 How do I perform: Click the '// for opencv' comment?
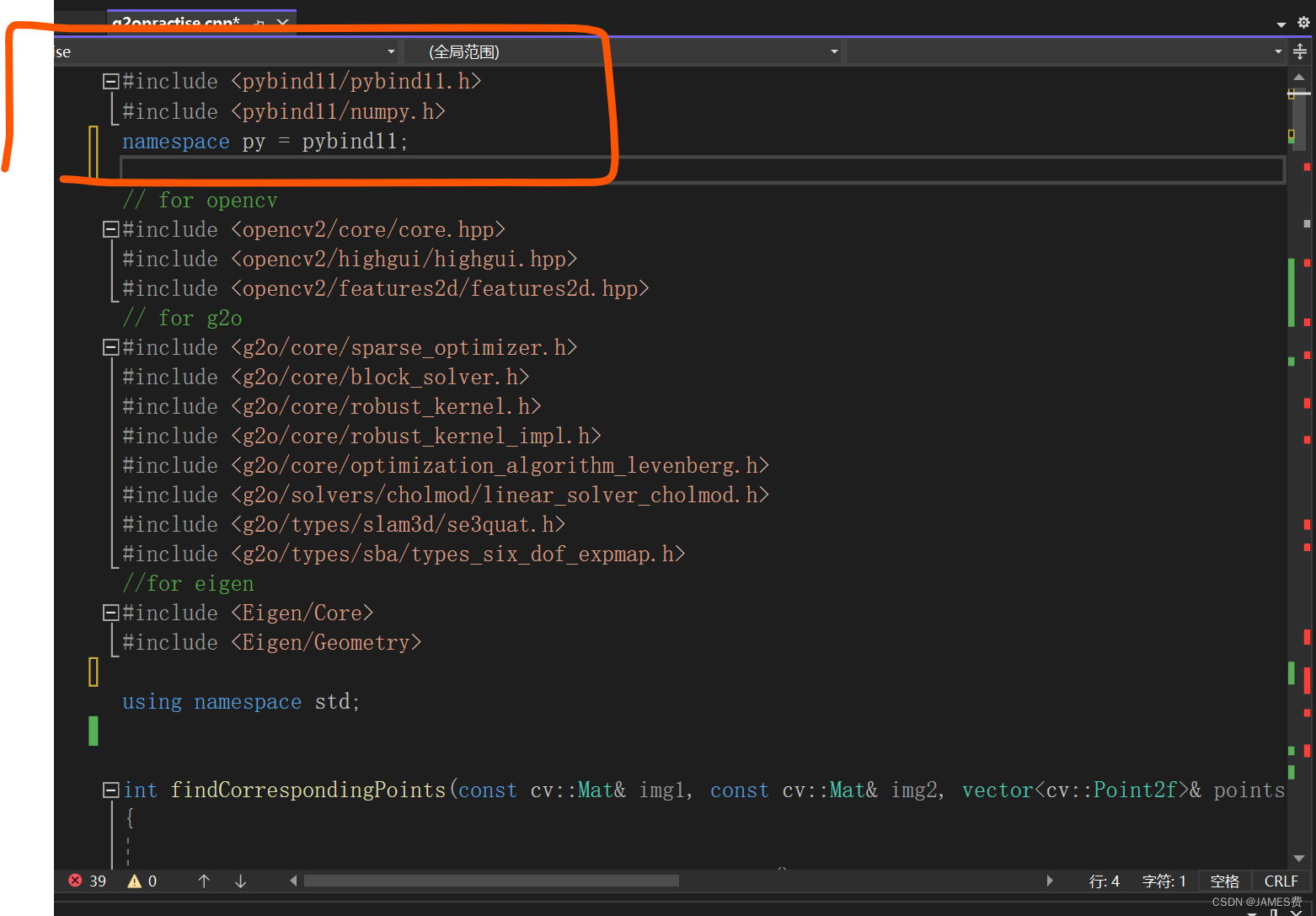point(200,200)
